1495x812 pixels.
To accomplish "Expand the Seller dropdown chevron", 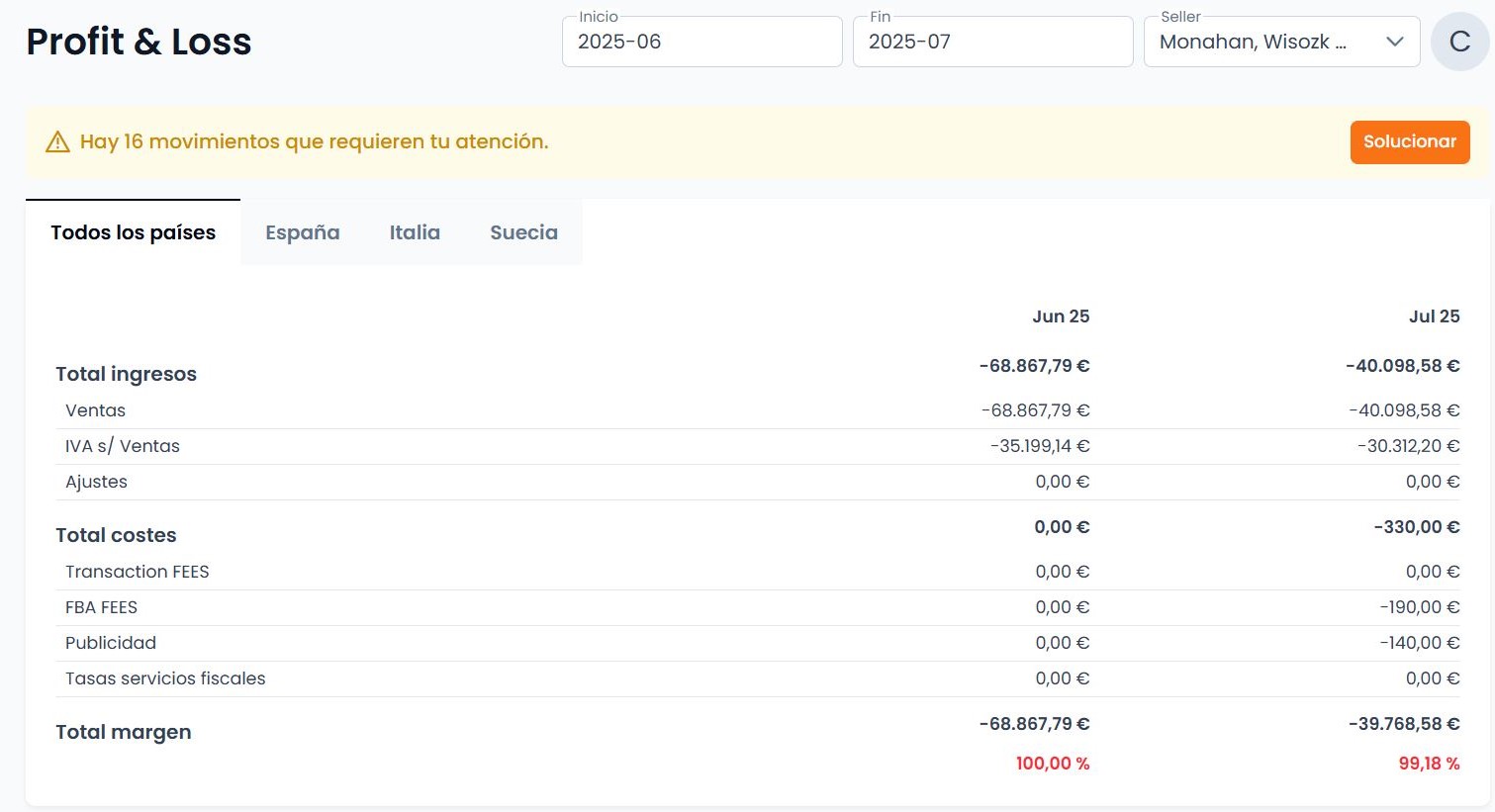I will (x=1395, y=42).
